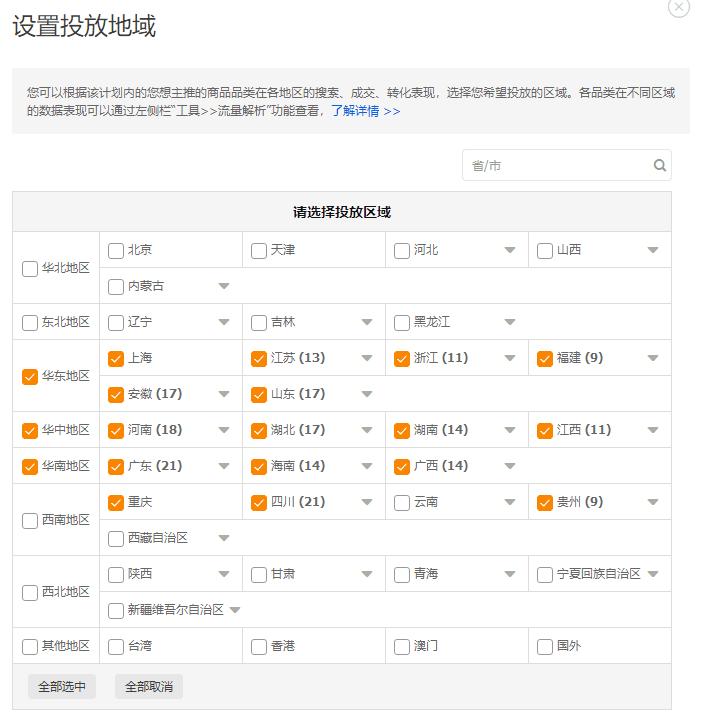Image resolution: width=701 pixels, height=715 pixels.
Task: Uncheck the 上海 checkbox
Action: (116, 358)
